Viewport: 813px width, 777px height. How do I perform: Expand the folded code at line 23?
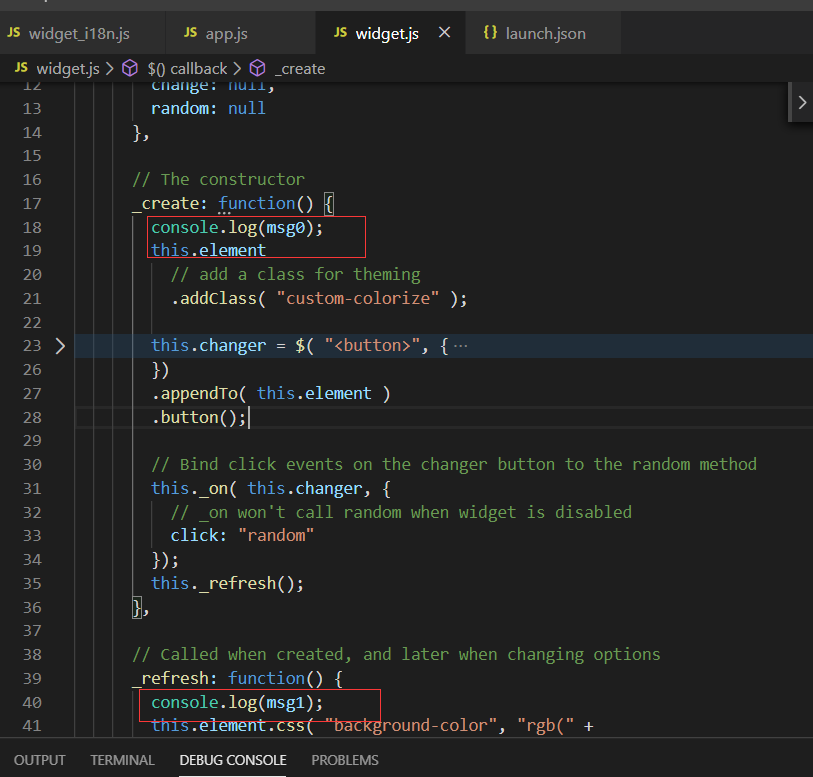point(60,346)
